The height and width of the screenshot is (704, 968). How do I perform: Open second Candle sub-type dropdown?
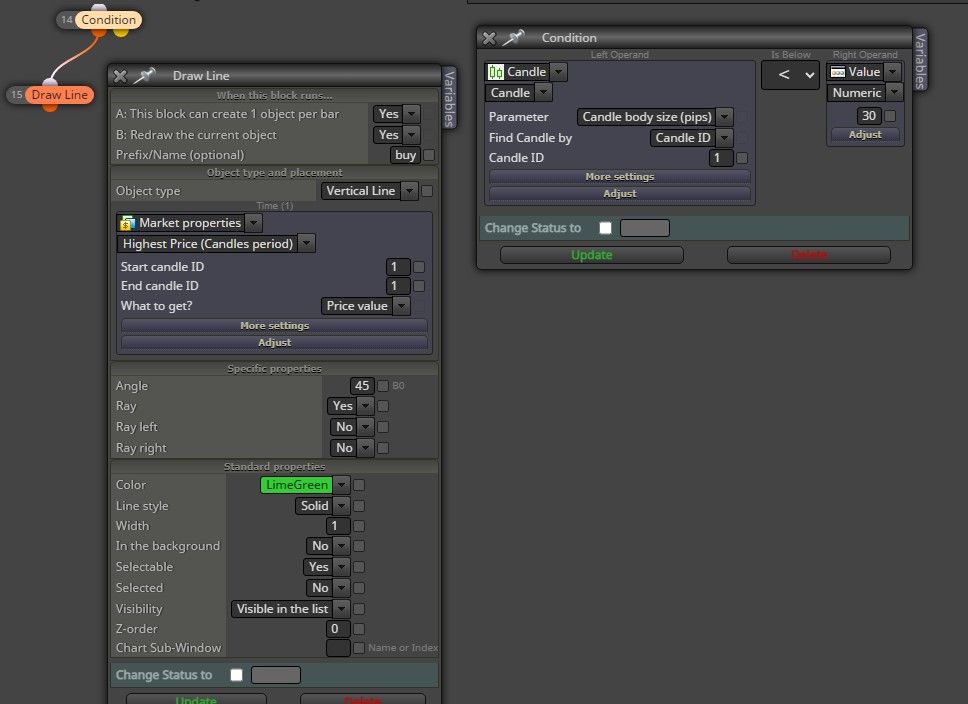pos(519,93)
